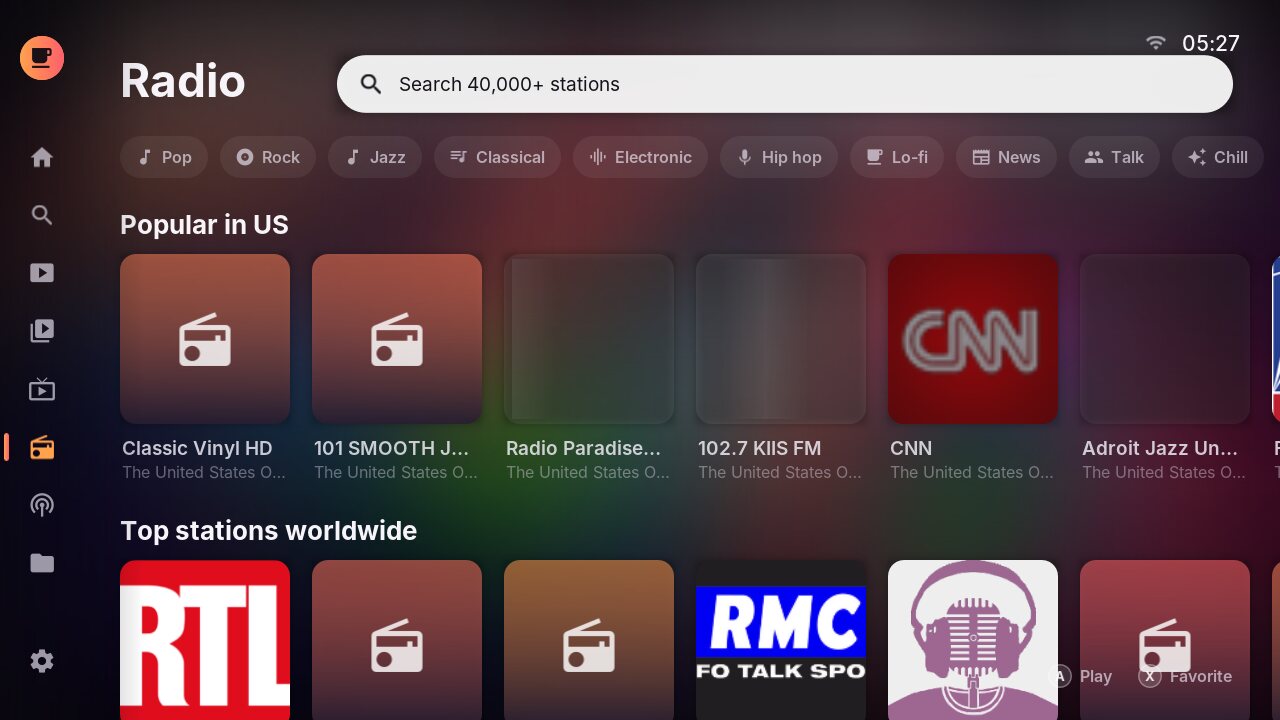1280x720 pixels.
Task: Play the Classic Vinyl HD station tile
Action: 205,338
